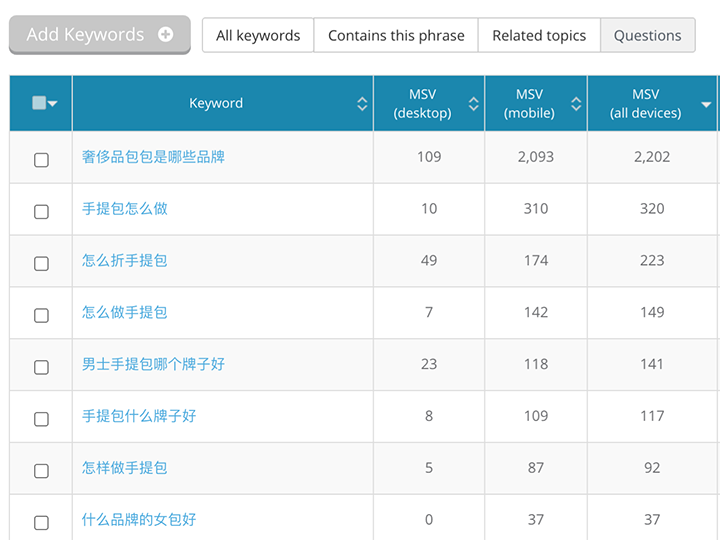This screenshot has width=720, height=540.
Task: Click the plus icon on Add Keywords
Action: (x=166, y=34)
